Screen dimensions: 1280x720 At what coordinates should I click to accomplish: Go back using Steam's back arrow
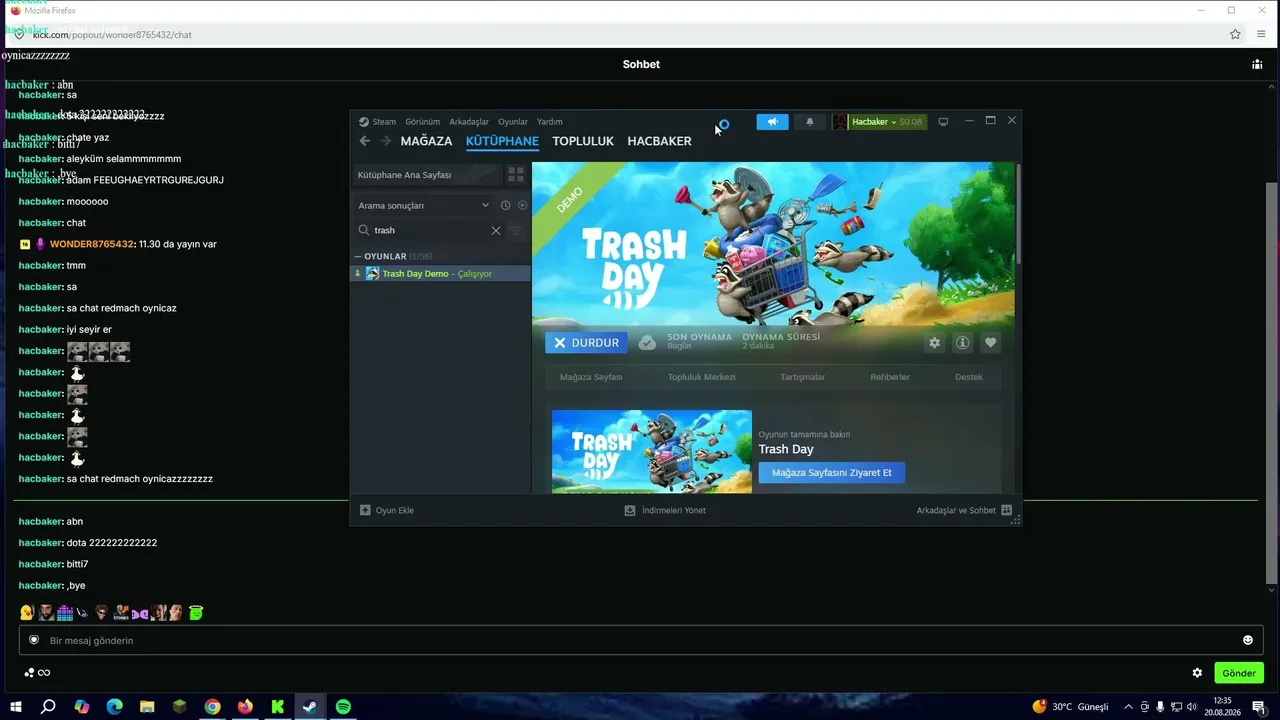coord(364,141)
